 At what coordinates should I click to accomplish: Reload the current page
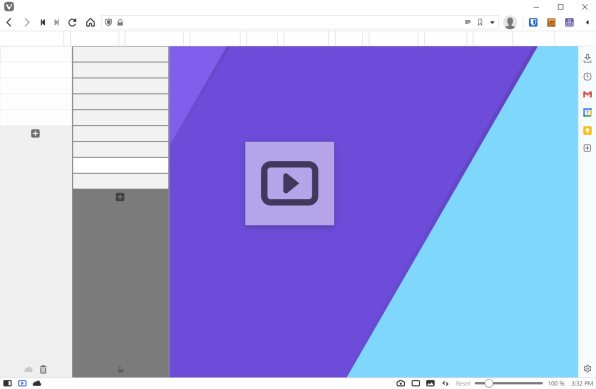coord(72,22)
